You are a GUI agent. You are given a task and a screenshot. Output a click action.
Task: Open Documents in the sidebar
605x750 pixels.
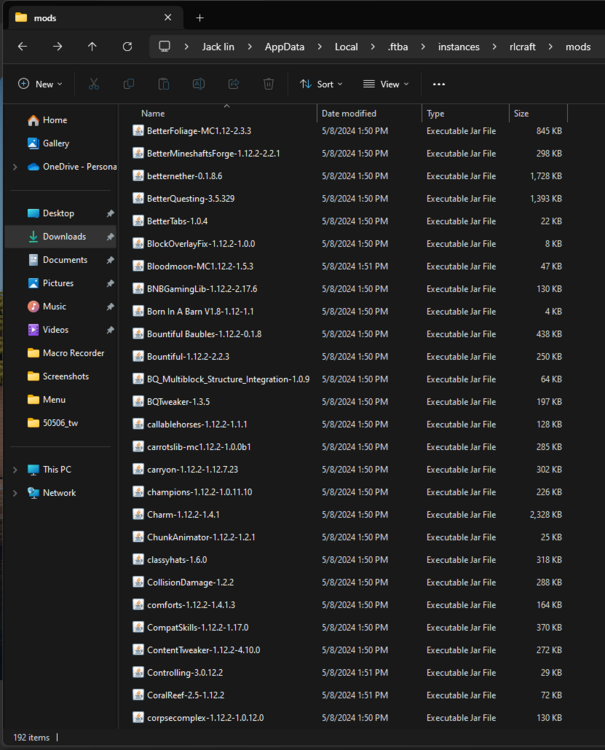tap(58, 260)
